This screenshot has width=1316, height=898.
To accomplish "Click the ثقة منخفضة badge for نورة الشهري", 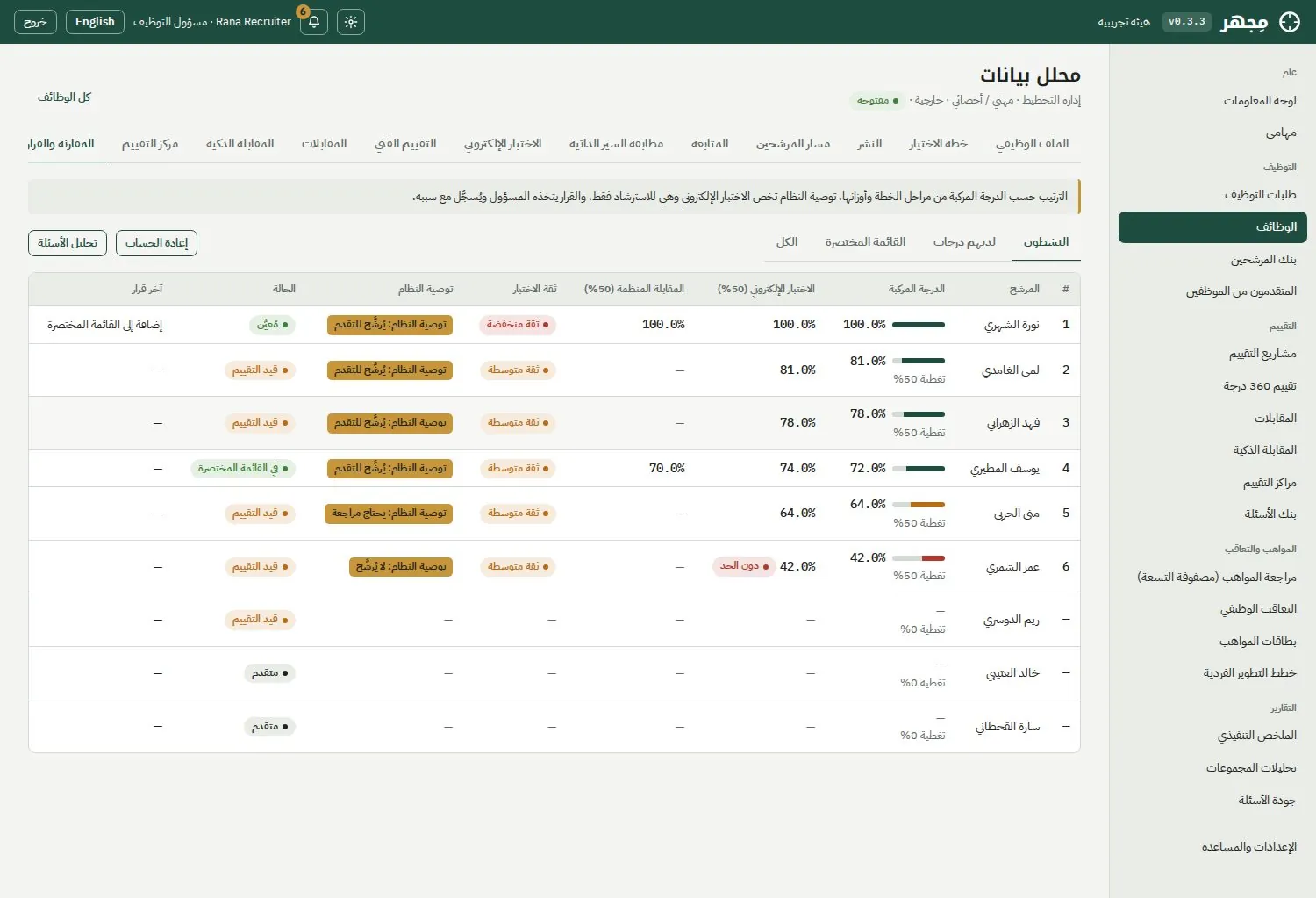I will click(x=518, y=325).
